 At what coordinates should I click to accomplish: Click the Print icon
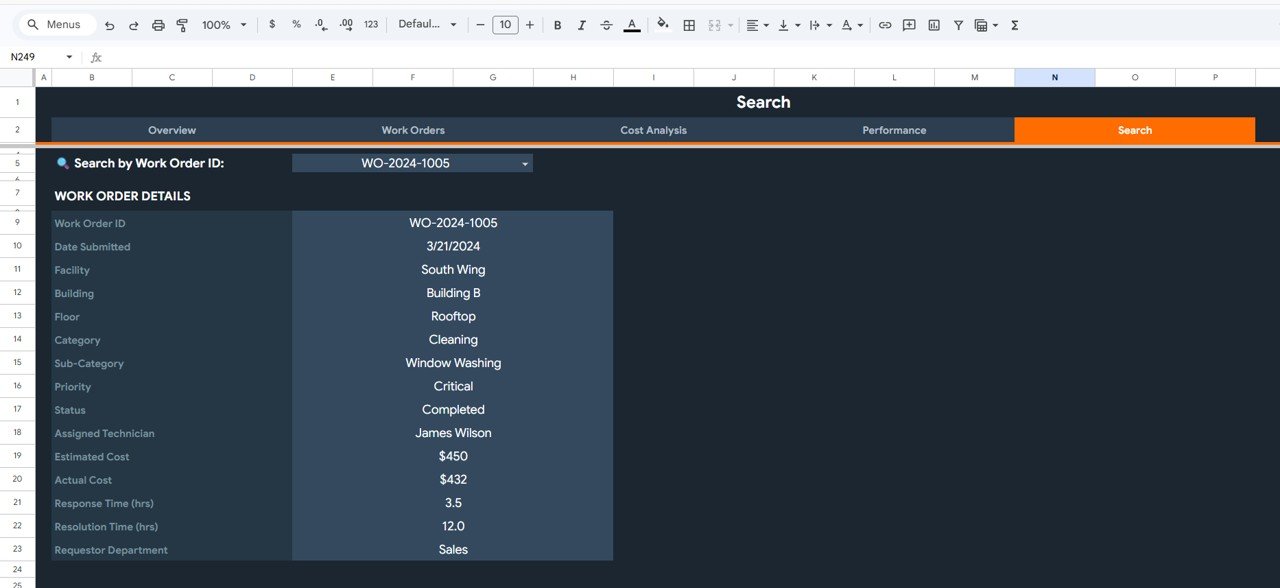(x=158, y=24)
